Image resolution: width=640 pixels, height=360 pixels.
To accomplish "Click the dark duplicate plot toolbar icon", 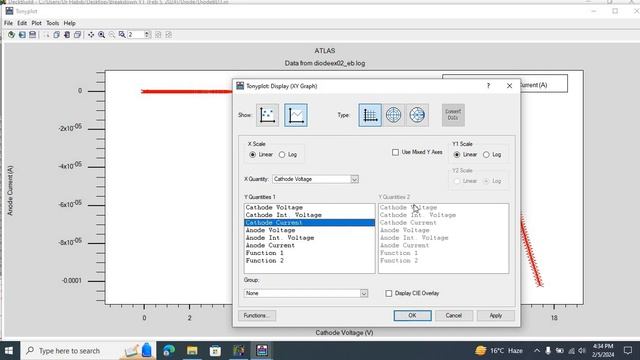I will pyautogui.click(x=67, y=35).
